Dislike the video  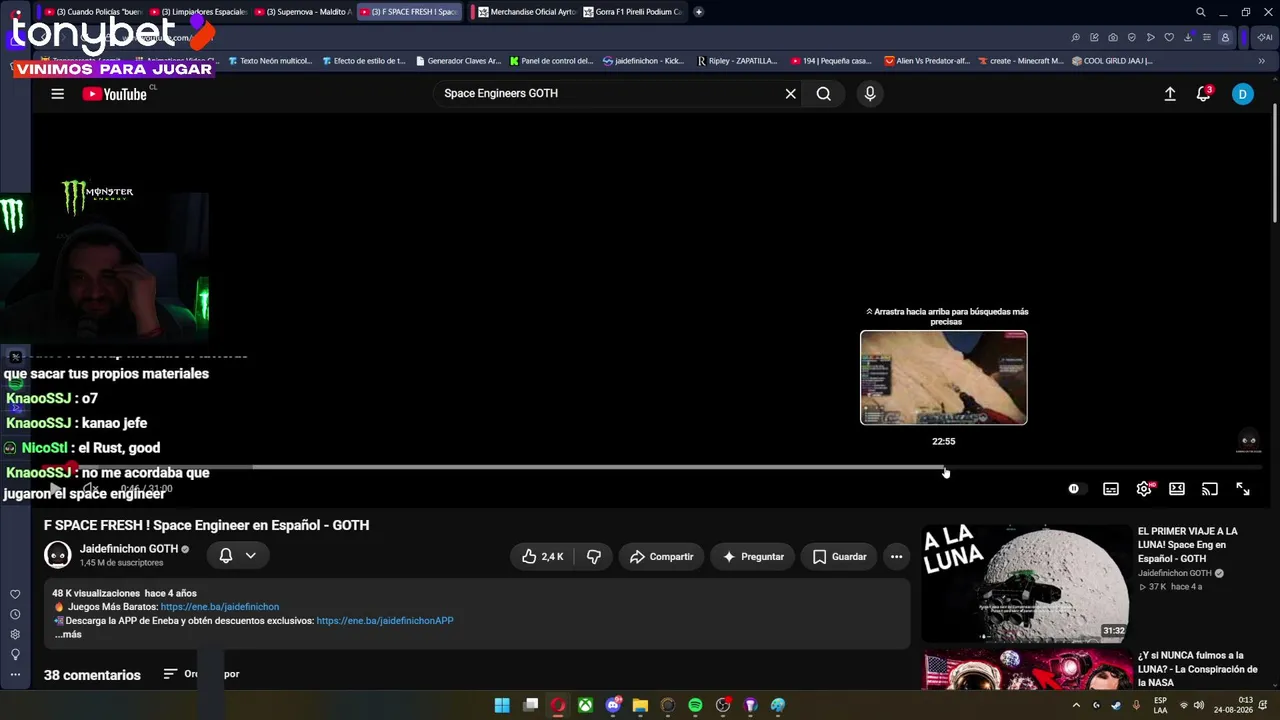point(594,557)
